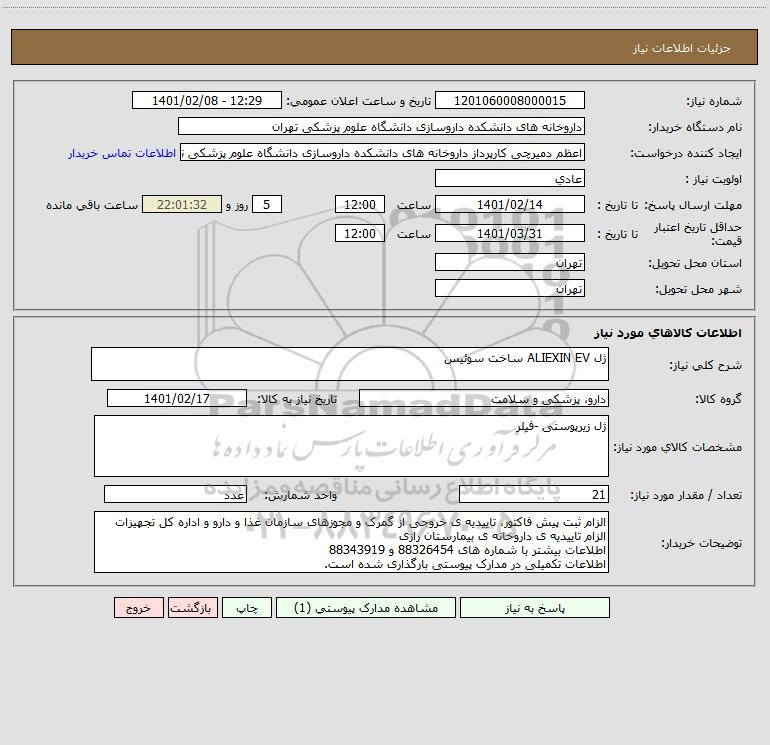Select the need number field 1201060008000015

point(510,101)
